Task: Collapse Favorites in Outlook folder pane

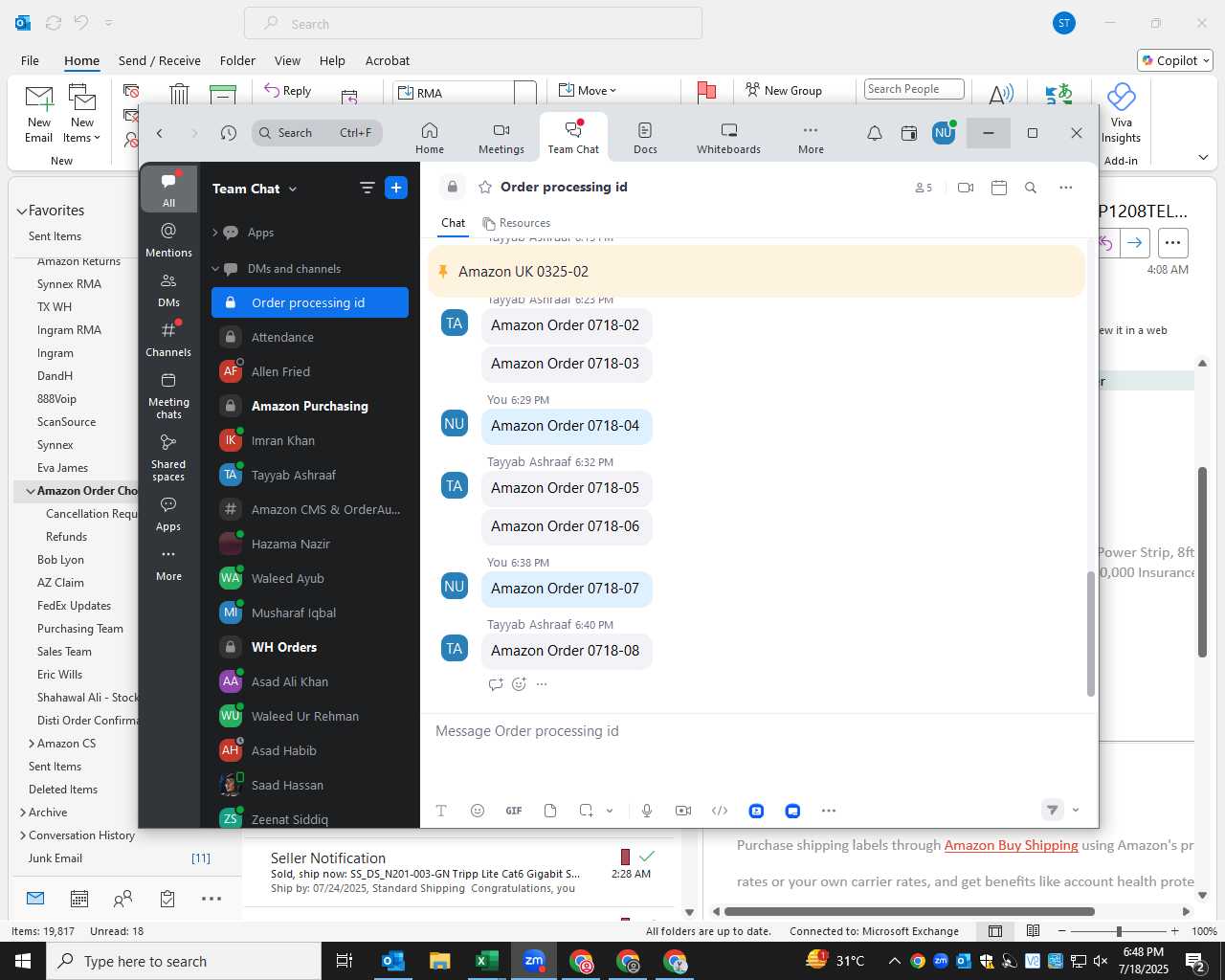Action: [x=21, y=211]
